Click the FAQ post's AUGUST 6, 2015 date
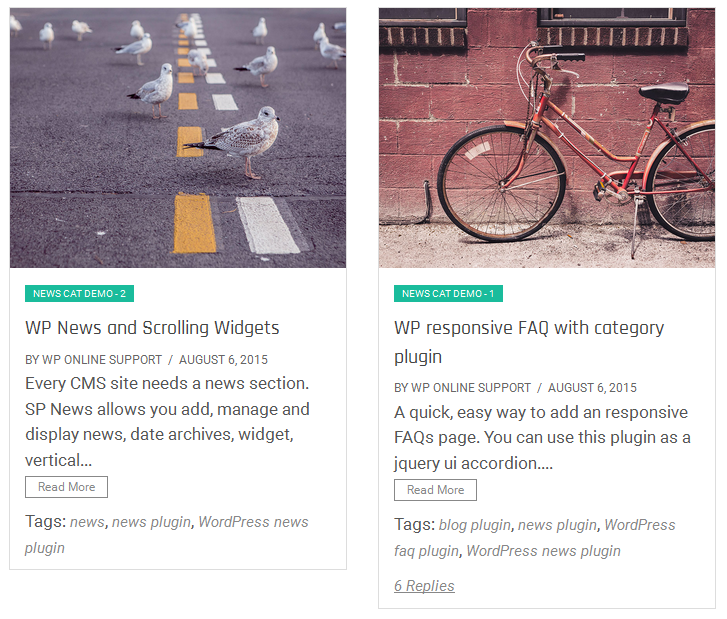Image resolution: width=727 pixels, height=619 pixels. 592,388
